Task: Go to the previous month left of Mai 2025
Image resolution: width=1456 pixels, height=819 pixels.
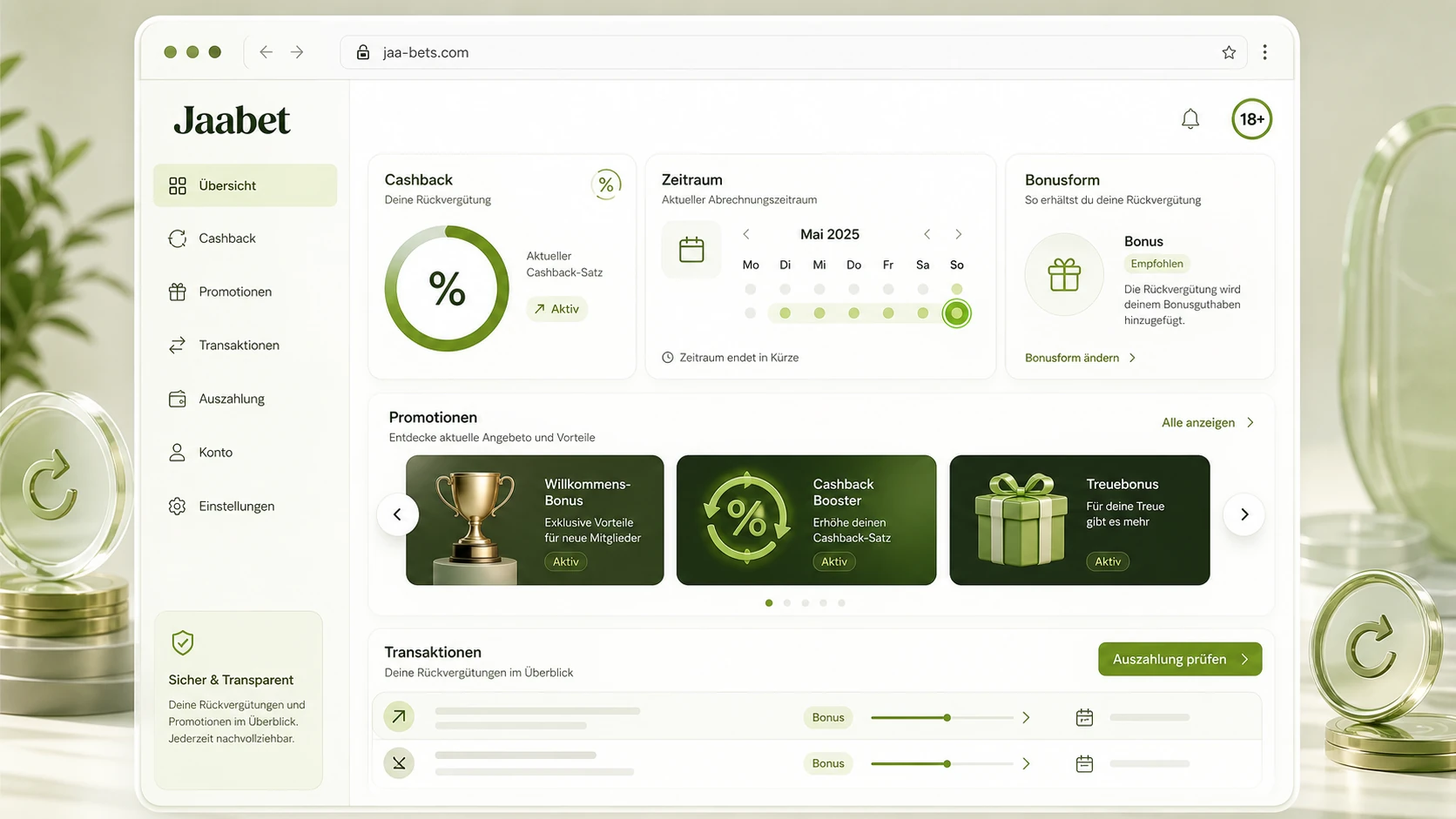Action: tap(746, 234)
